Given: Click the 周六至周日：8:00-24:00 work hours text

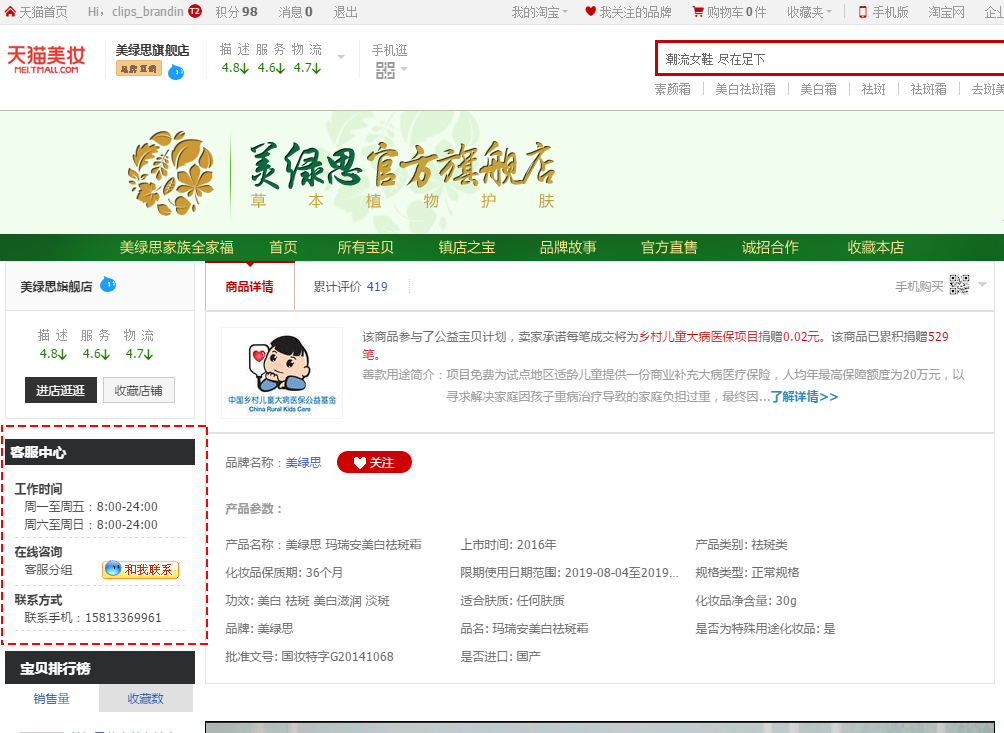Looking at the screenshot, I should [x=91, y=524].
